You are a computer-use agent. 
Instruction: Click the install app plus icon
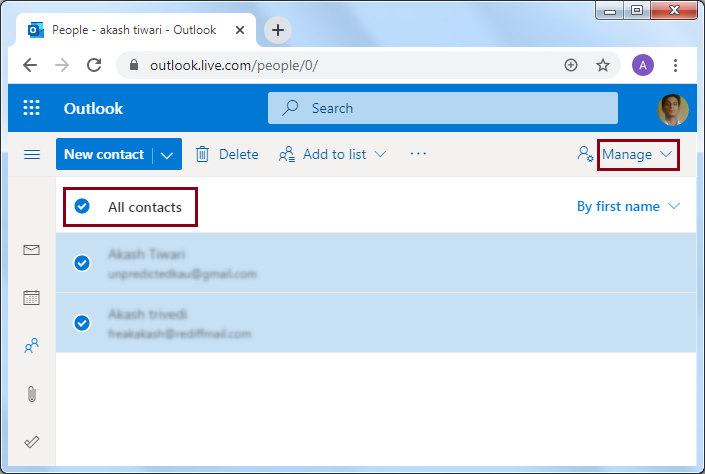571,65
